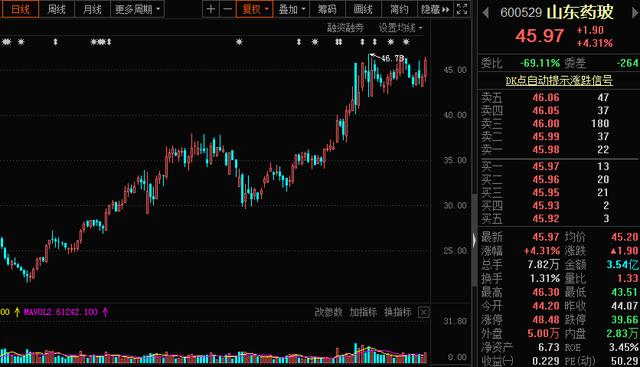Switch to 日线 daily chart tab
This screenshot has width=640, height=367.
[x=20, y=9]
